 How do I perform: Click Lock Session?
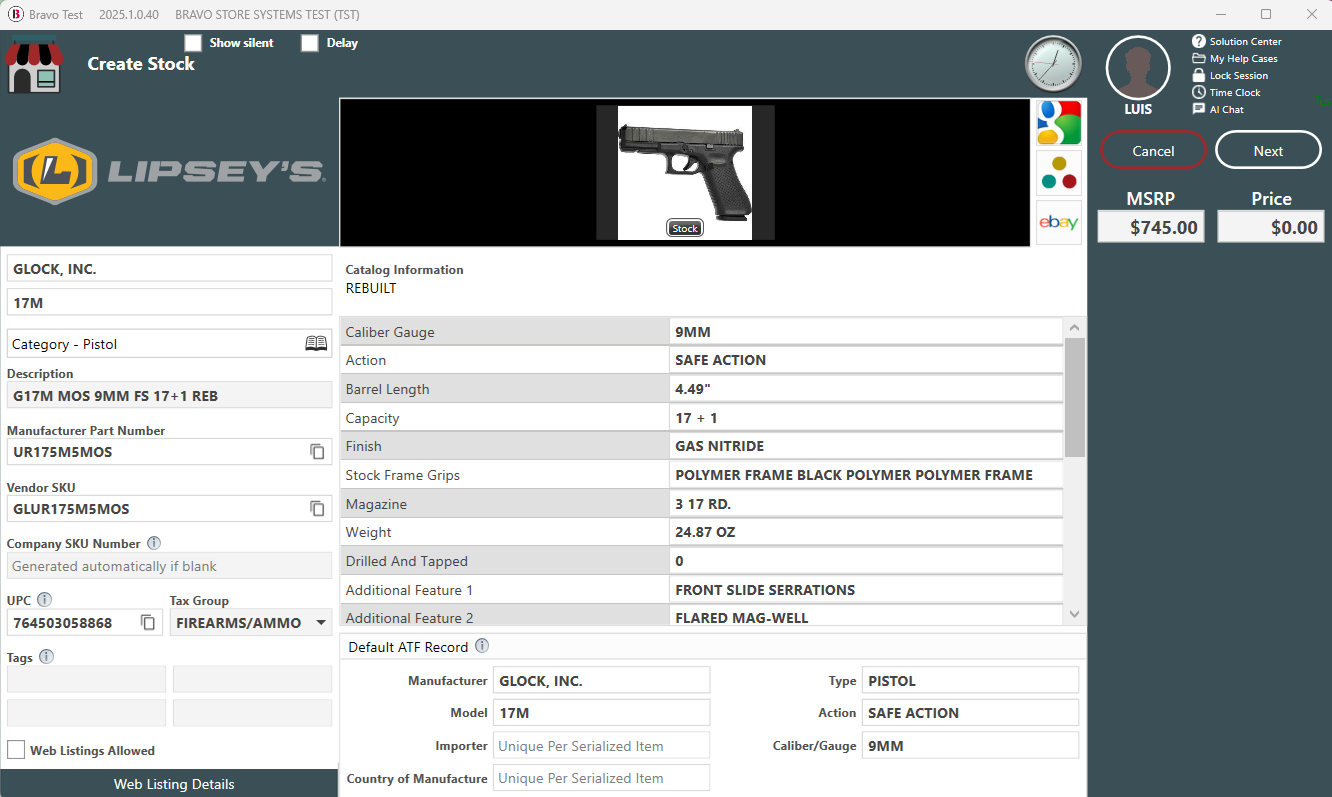coord(1230,75)
